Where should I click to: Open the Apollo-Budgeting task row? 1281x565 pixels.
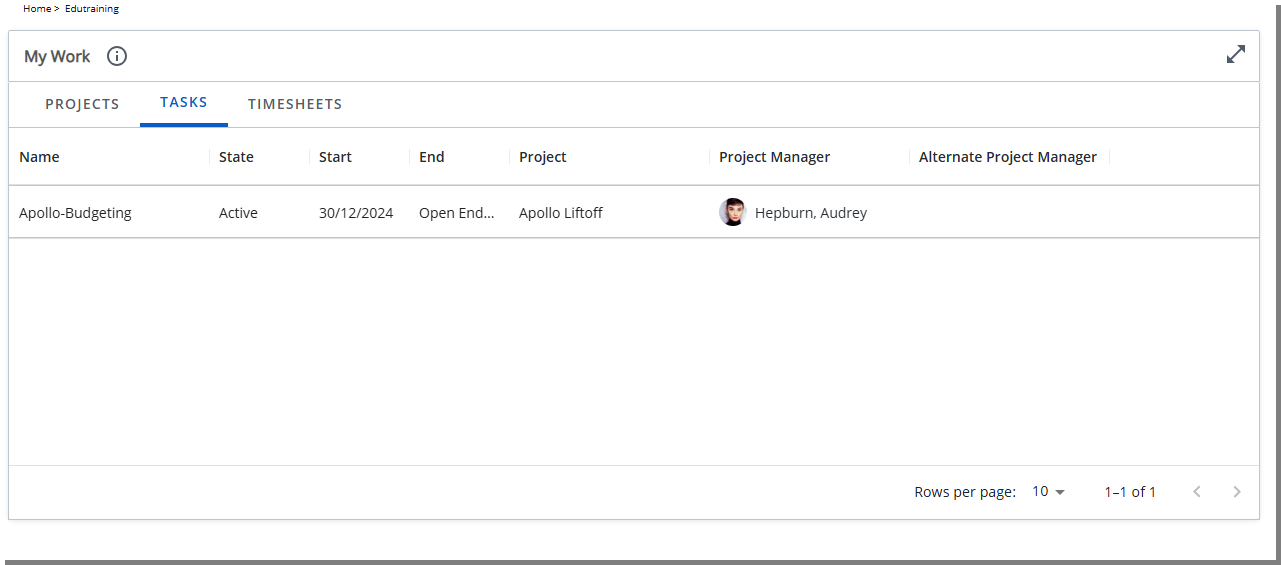pyautogui.click(x=75, y=213)
